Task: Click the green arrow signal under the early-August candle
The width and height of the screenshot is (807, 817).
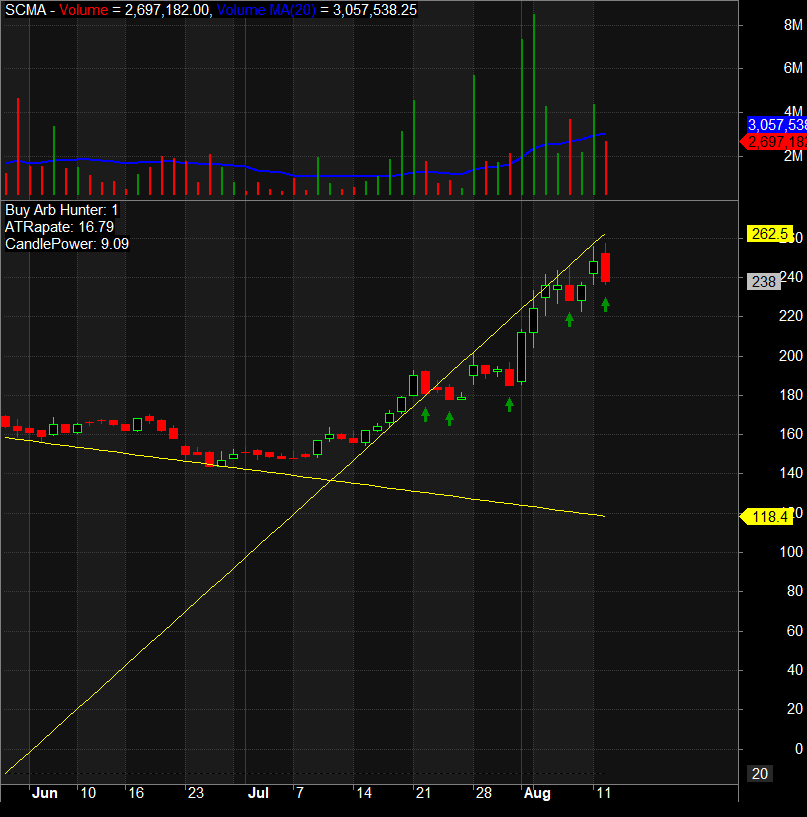Action: (x=569, y=318)
